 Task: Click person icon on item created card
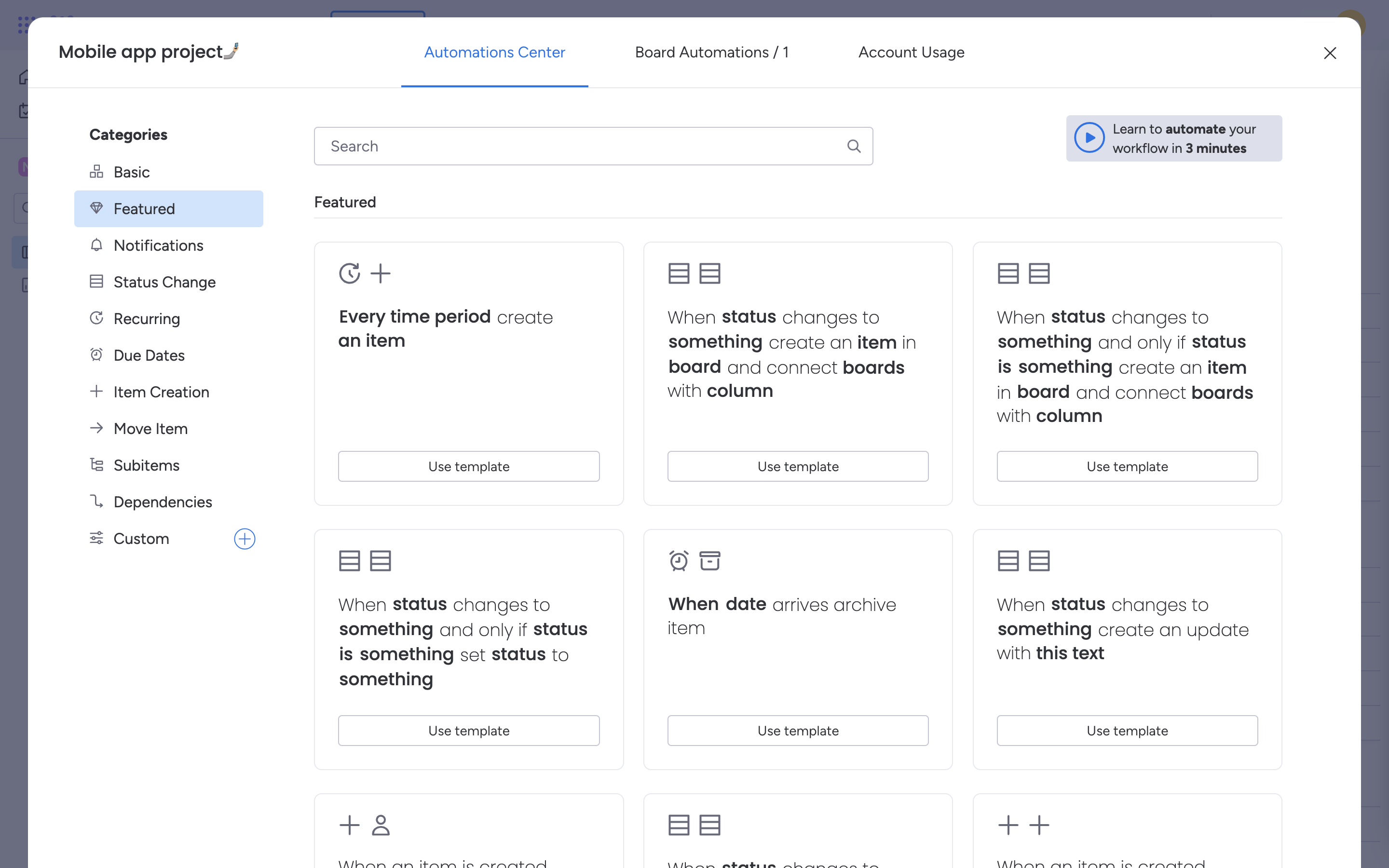(381, 826)
